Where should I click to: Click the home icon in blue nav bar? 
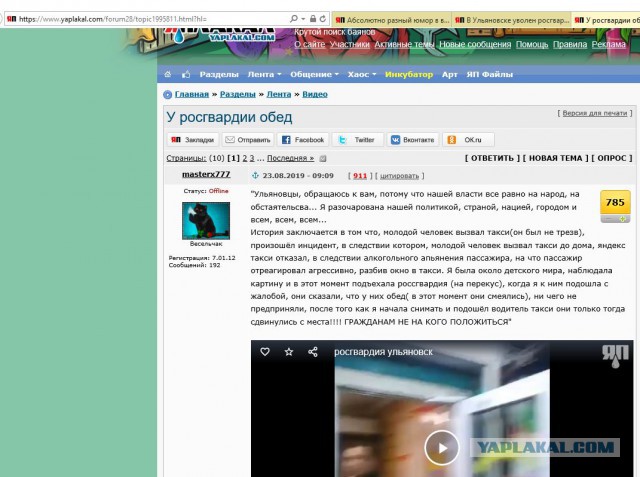[168, 74]
